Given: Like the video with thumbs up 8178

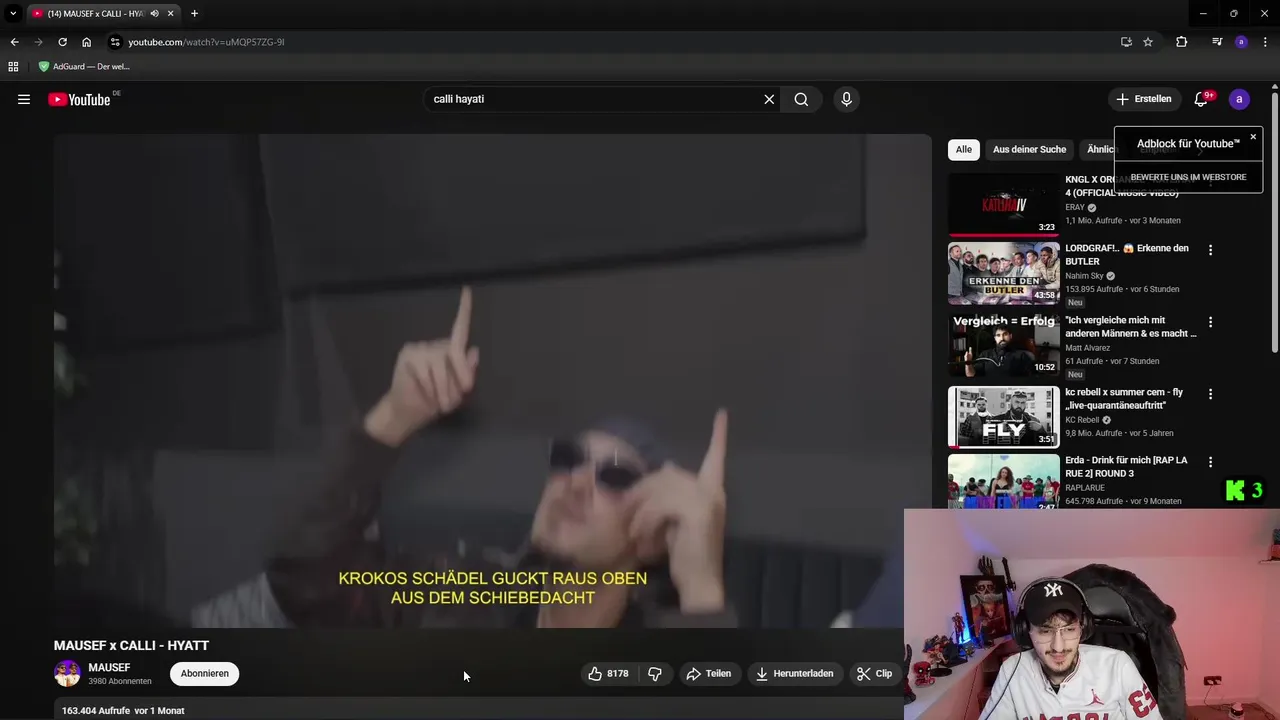Looking at the screenshot, I should (x=608, y=674).
